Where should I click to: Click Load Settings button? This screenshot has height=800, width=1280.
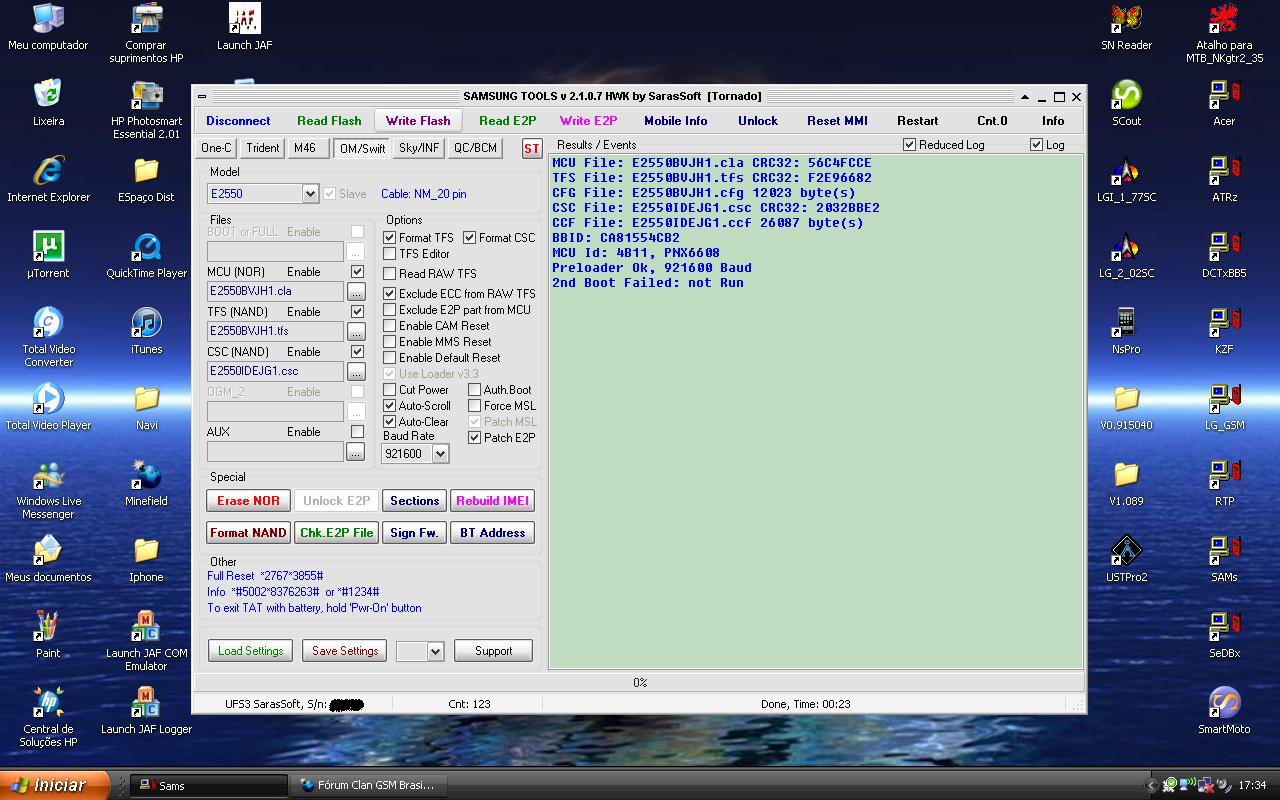click(x=250, y=651)
